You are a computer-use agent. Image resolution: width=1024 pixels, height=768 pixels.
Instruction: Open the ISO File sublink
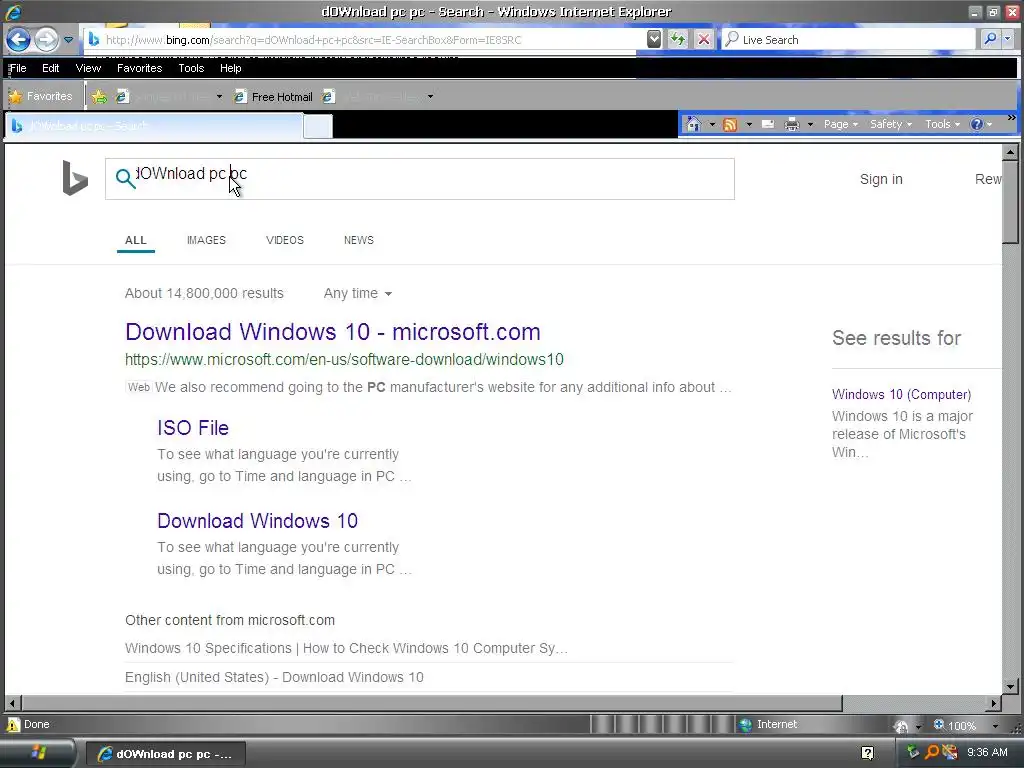193,428
